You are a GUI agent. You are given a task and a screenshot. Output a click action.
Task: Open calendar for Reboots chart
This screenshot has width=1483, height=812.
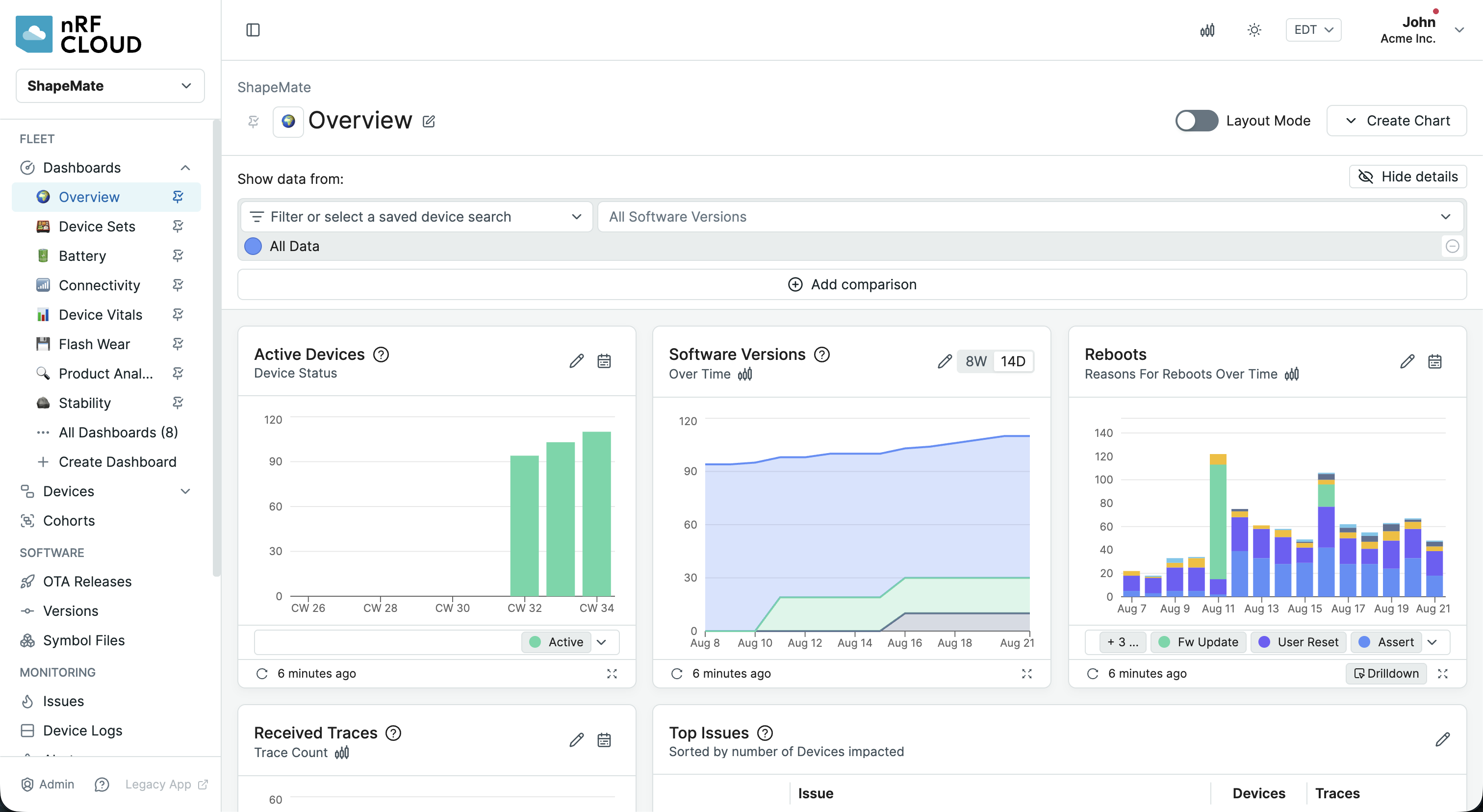coord(1434,361)
